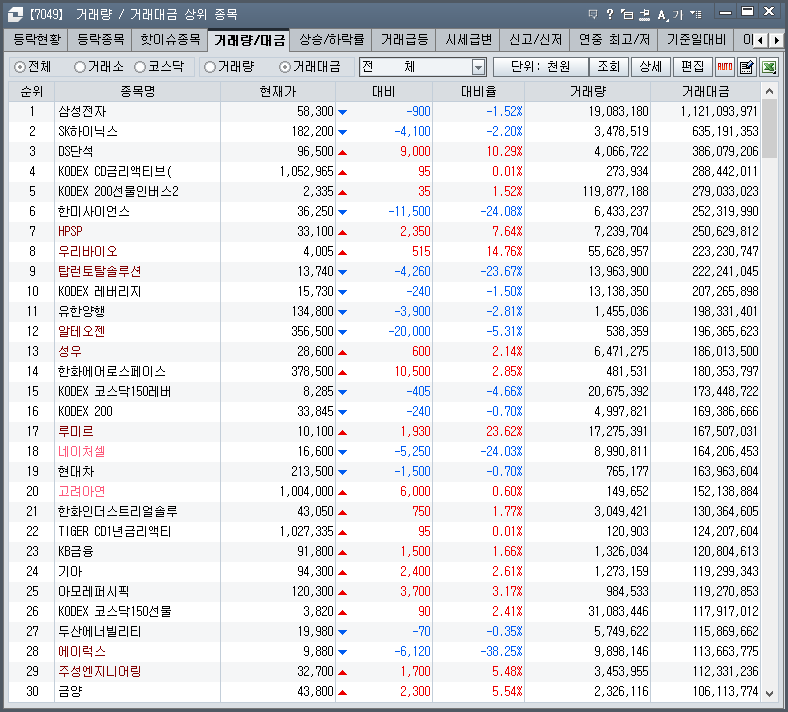
Task: Export to Excel with the green icon
Action: coord(769,66)
